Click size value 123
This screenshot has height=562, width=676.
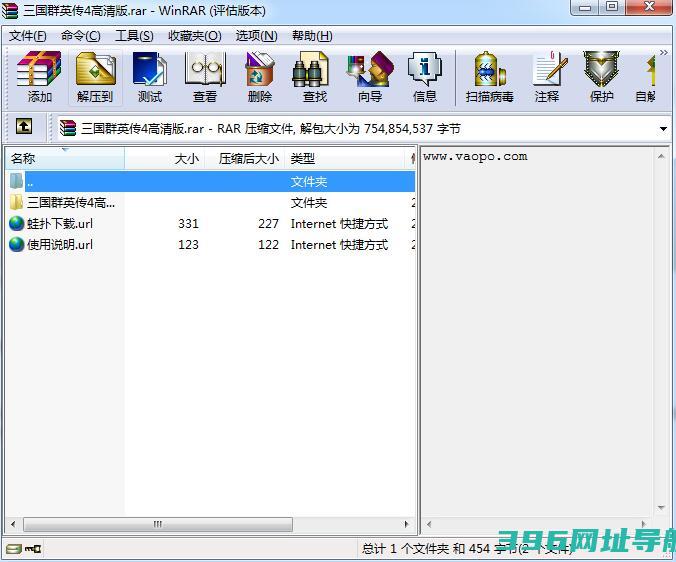coord(188,245)
